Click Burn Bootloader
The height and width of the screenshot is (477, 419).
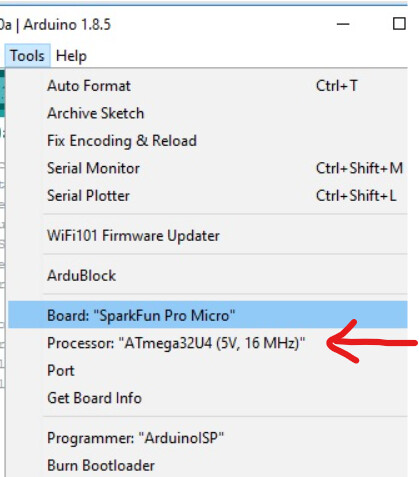(207, 465)
